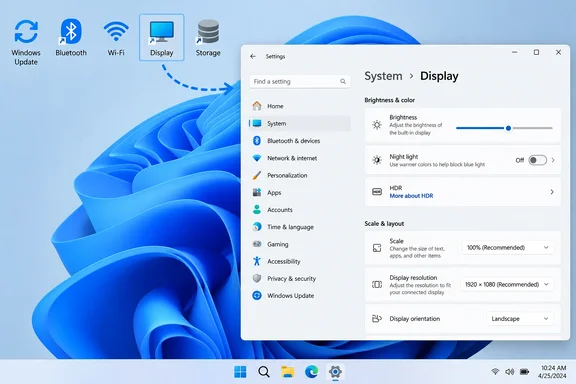Screen dimensions: 576x384
Task: Click the Wi-Fi icon in system tray
Action: point(495,372)
